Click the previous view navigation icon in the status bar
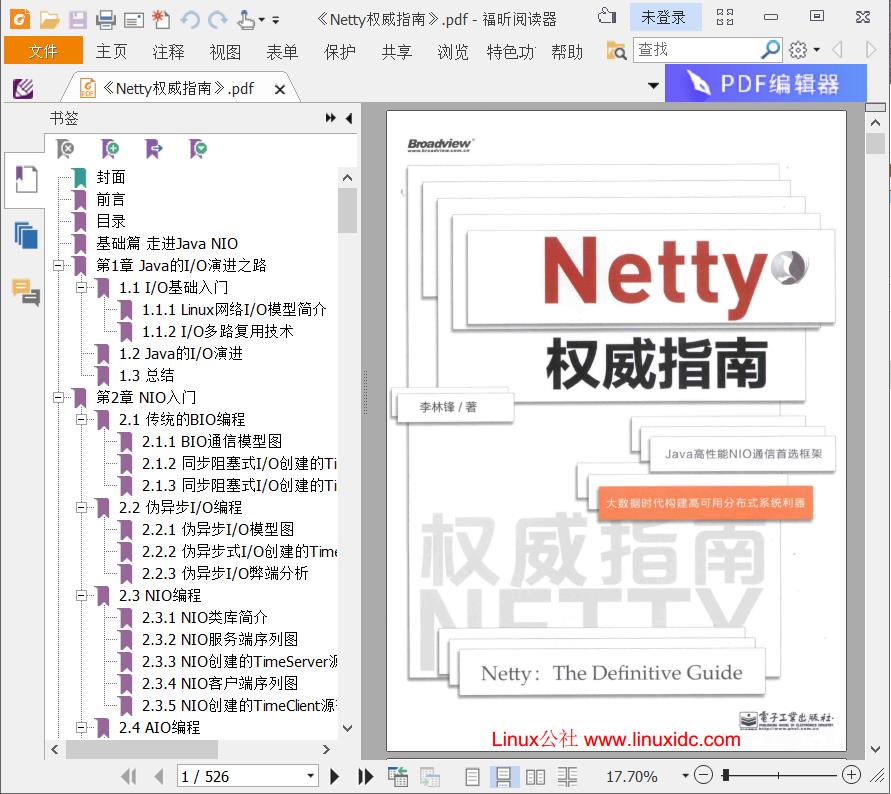 [398, 776]
